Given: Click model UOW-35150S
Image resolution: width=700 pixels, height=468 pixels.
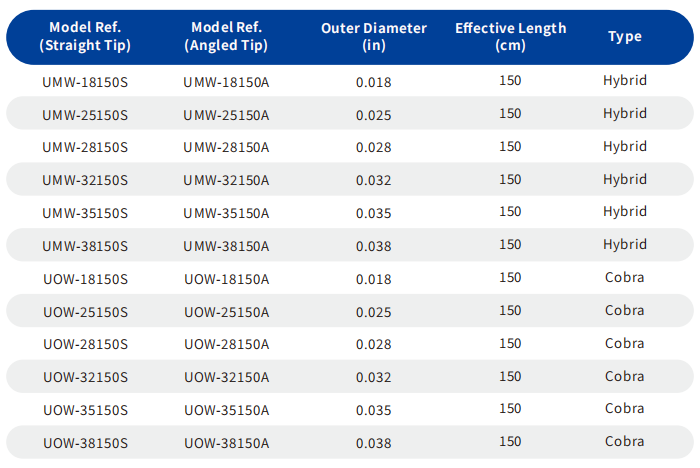Looking at the screenshot, I should click(85, 409).
